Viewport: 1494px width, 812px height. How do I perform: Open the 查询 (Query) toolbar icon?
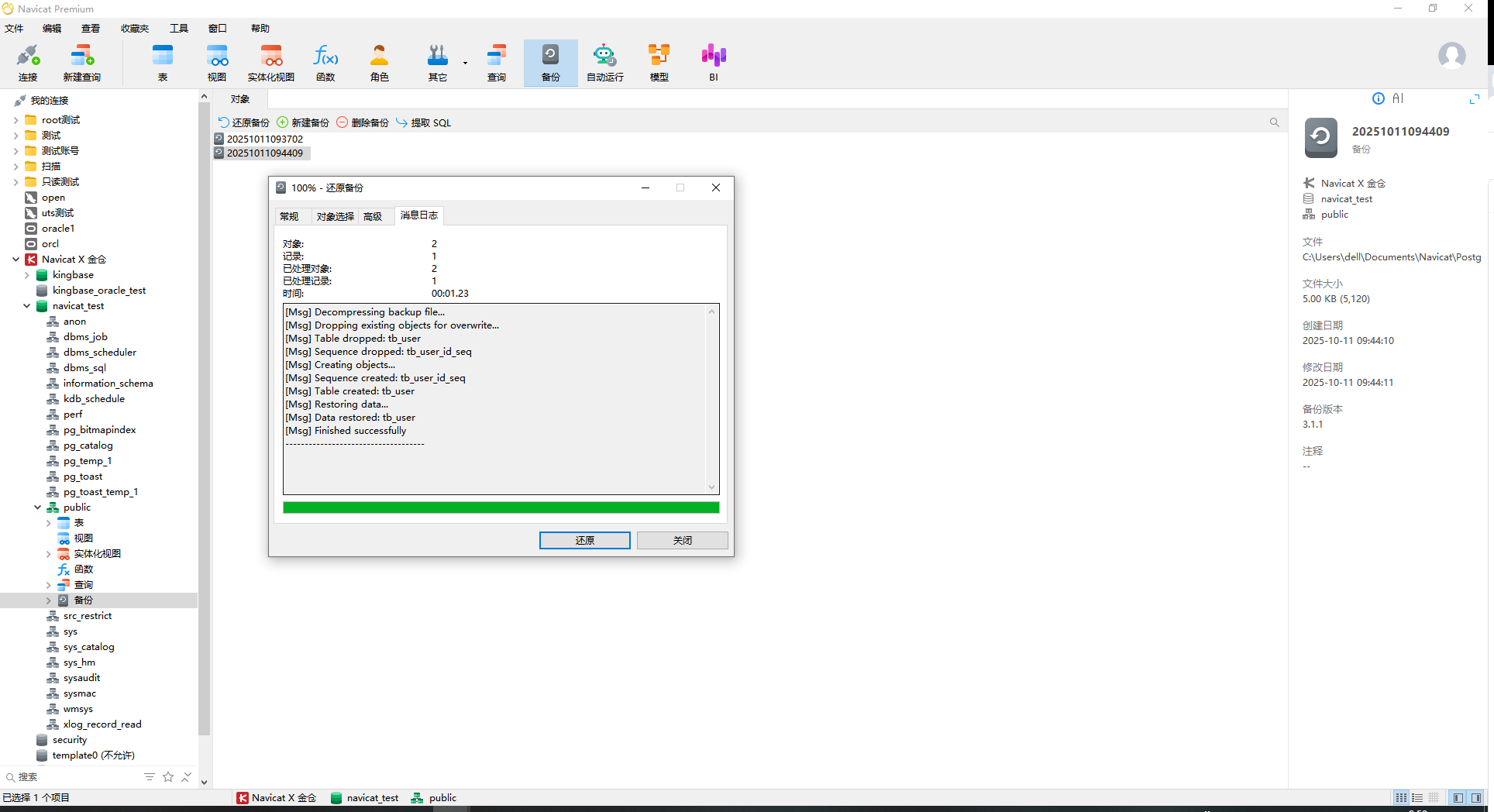[497, 63]
